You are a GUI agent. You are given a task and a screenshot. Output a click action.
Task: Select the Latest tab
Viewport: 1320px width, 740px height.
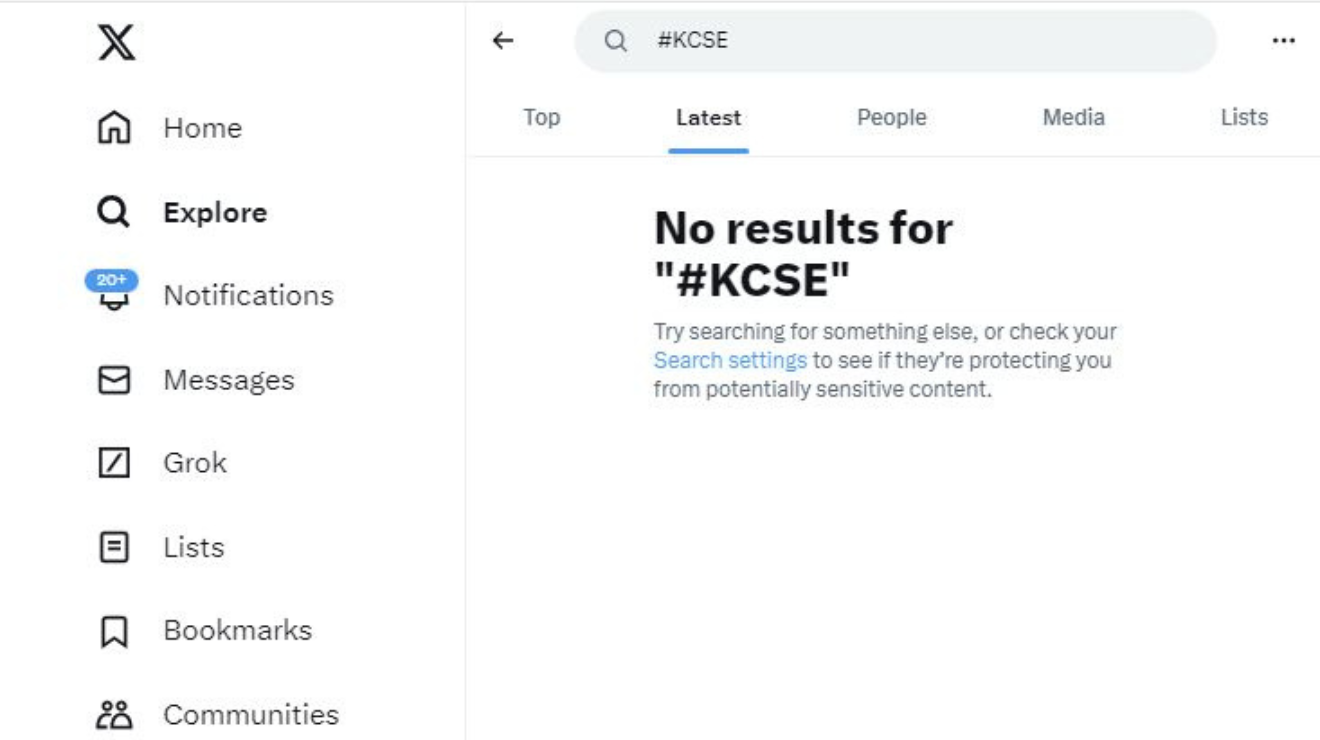708,117
